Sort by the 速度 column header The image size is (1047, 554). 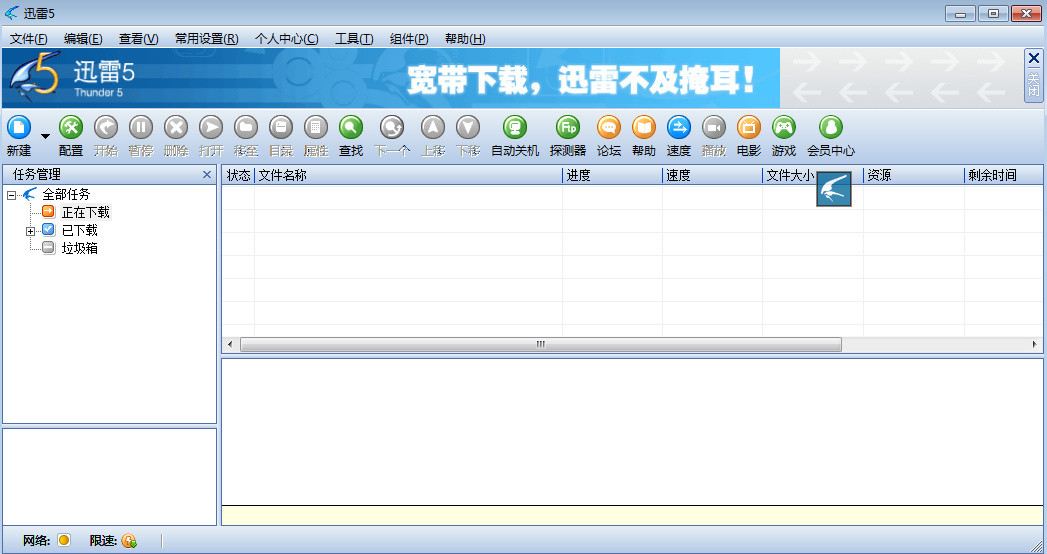[712, 176]
